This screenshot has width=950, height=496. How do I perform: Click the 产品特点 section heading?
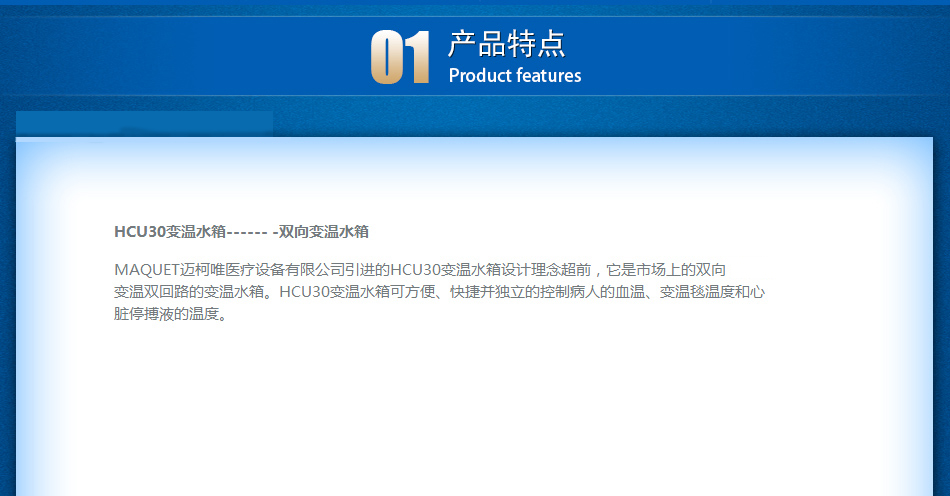(506, 44)
